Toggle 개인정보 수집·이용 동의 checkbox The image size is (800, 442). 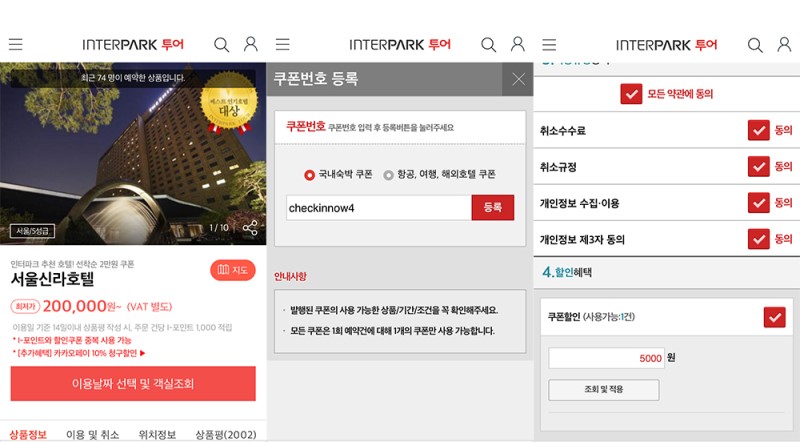coord(759,203)
